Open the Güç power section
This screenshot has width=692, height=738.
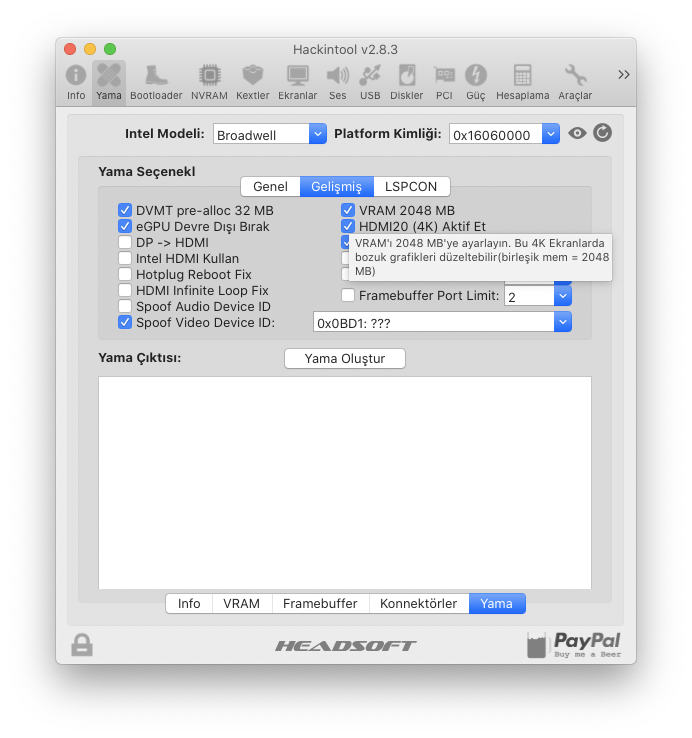pos(476,81)
